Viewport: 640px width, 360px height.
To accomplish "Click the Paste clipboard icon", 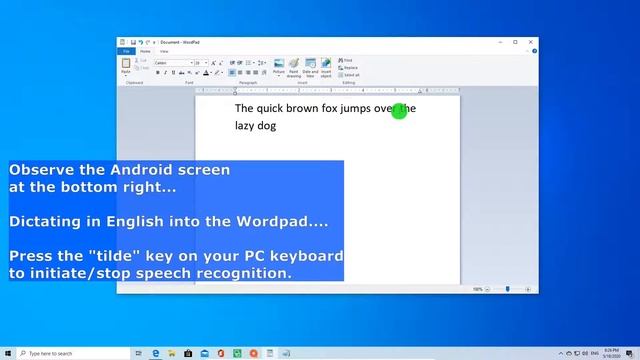I will point(126,63).
